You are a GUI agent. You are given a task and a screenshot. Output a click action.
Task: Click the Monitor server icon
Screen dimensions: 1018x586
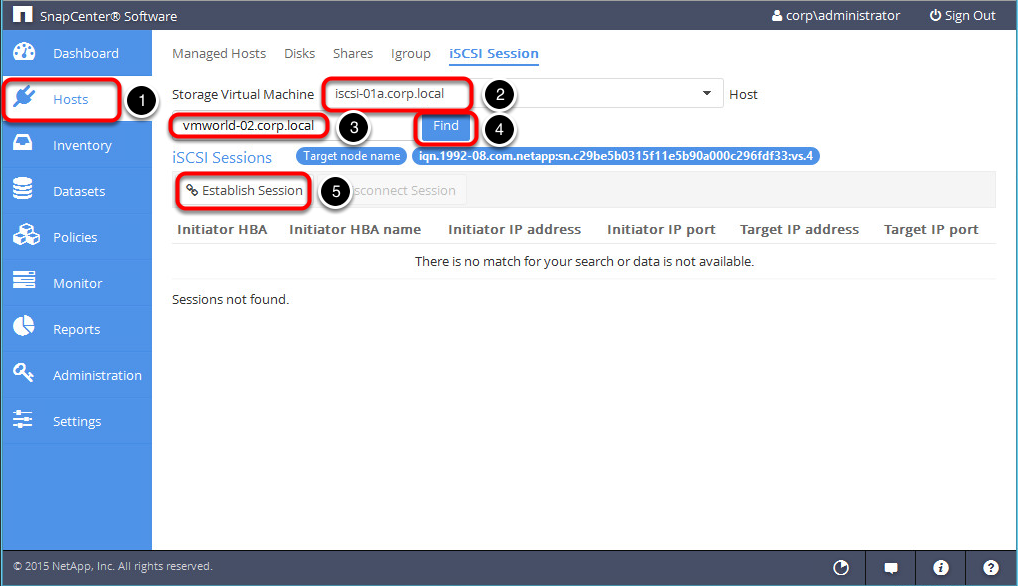24,280
